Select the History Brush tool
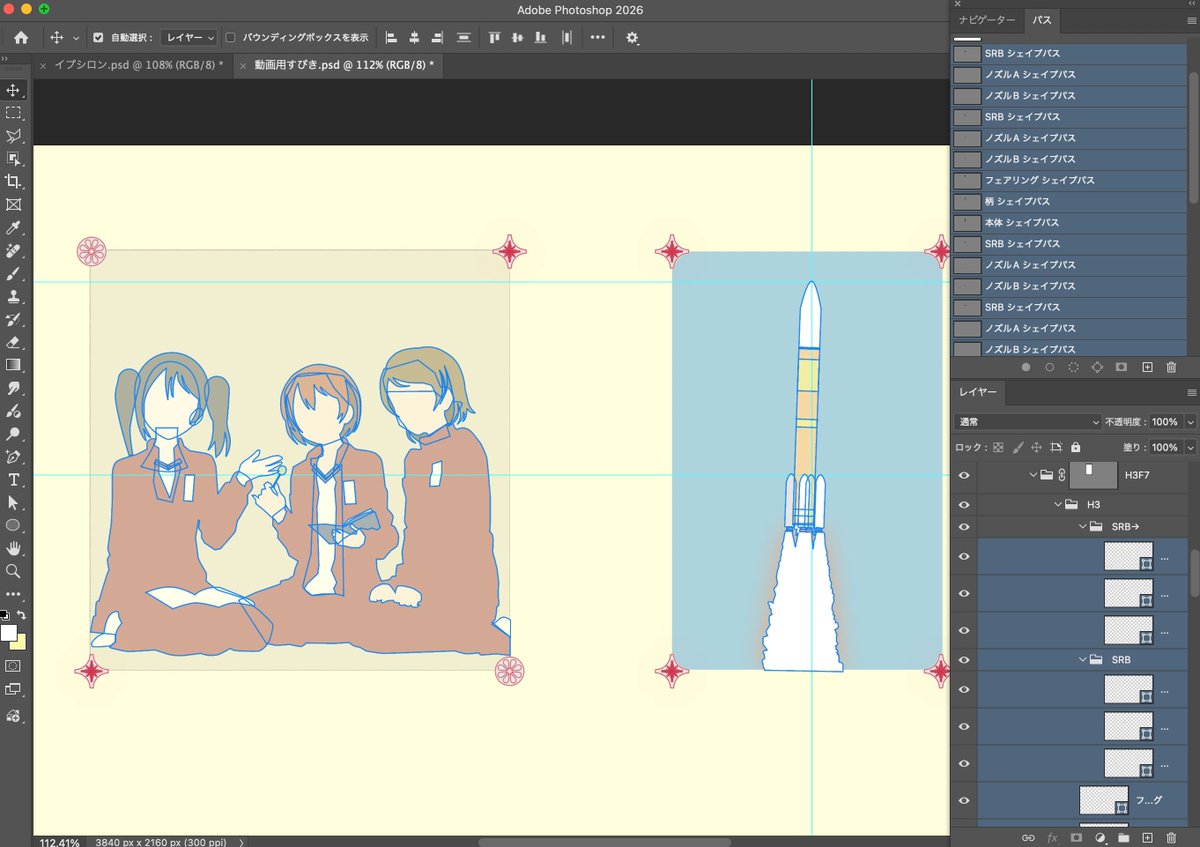Screen dimensions: 1200x847 (x=13, y=319)
